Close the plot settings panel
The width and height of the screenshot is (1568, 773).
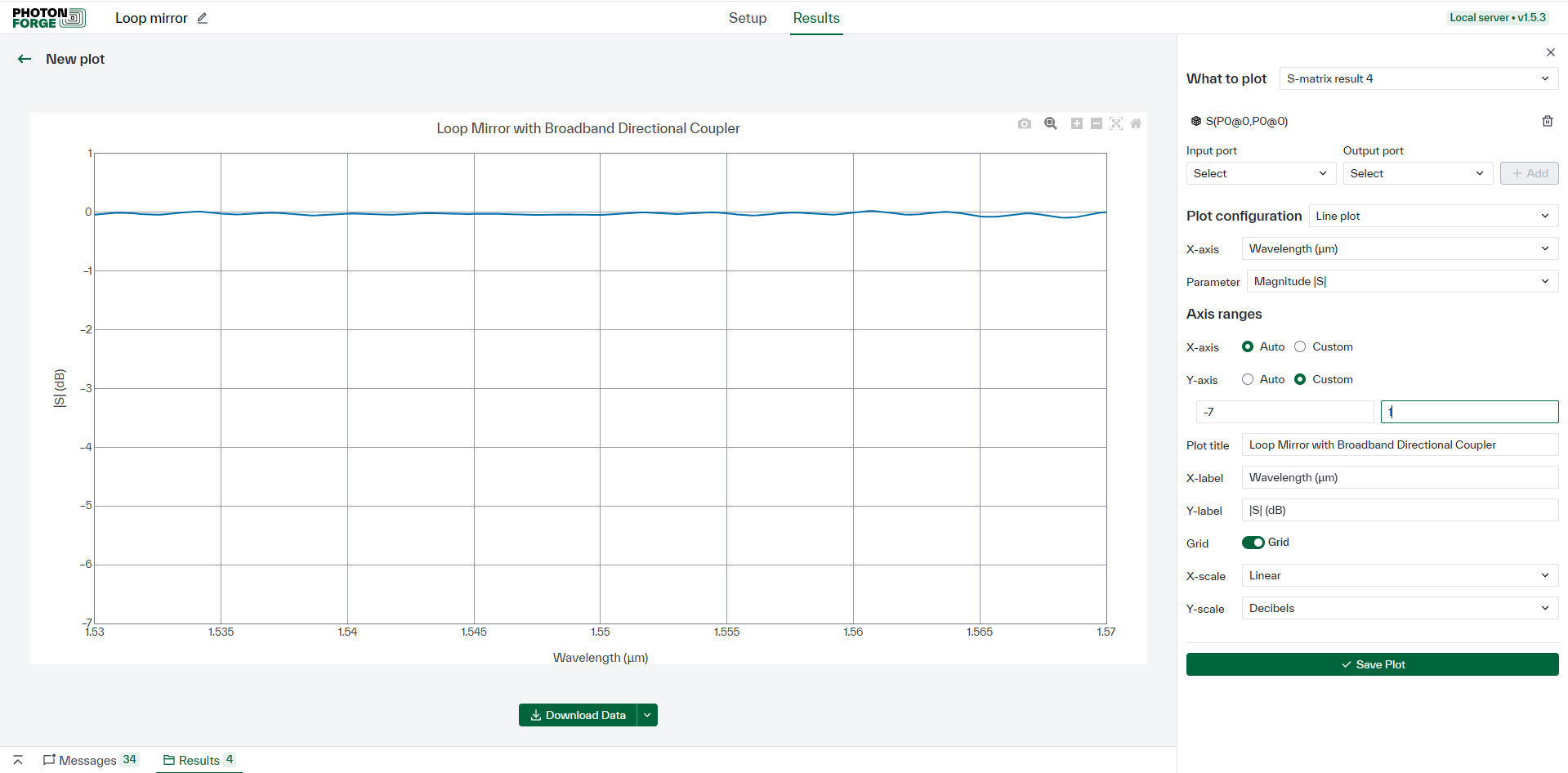coord(1551,52)
